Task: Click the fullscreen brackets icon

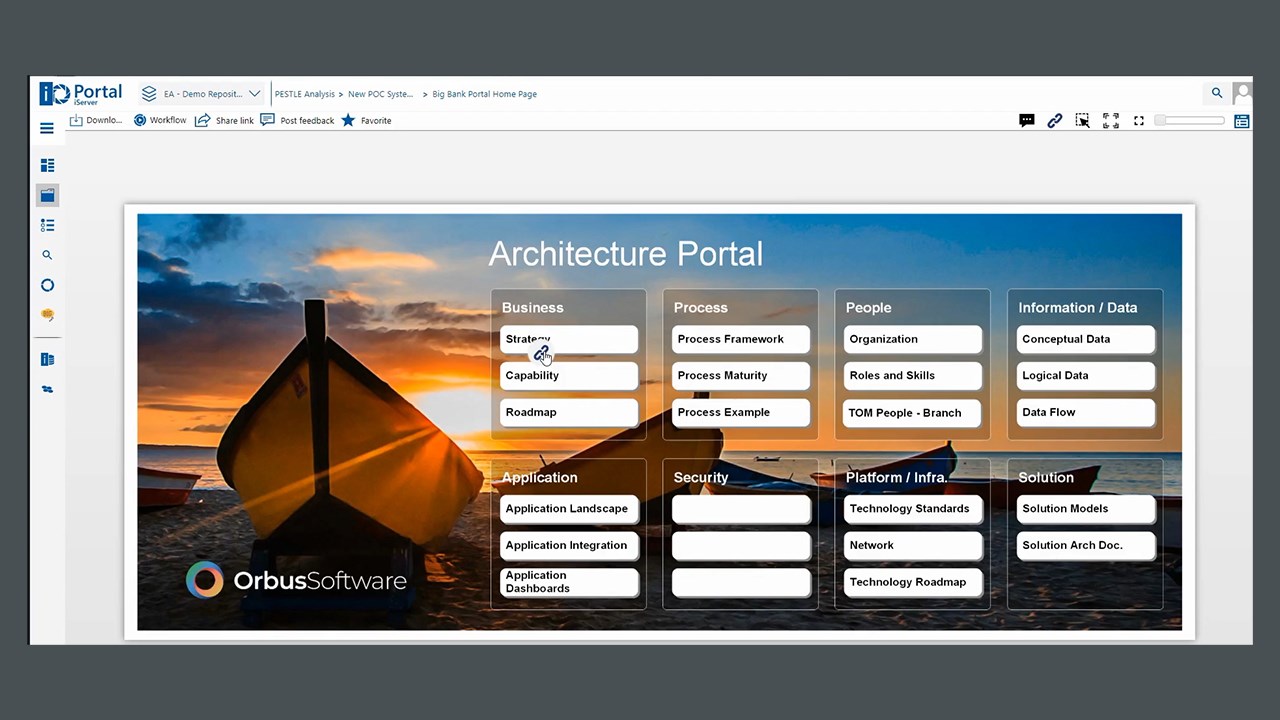Action: coord(1139,120)
